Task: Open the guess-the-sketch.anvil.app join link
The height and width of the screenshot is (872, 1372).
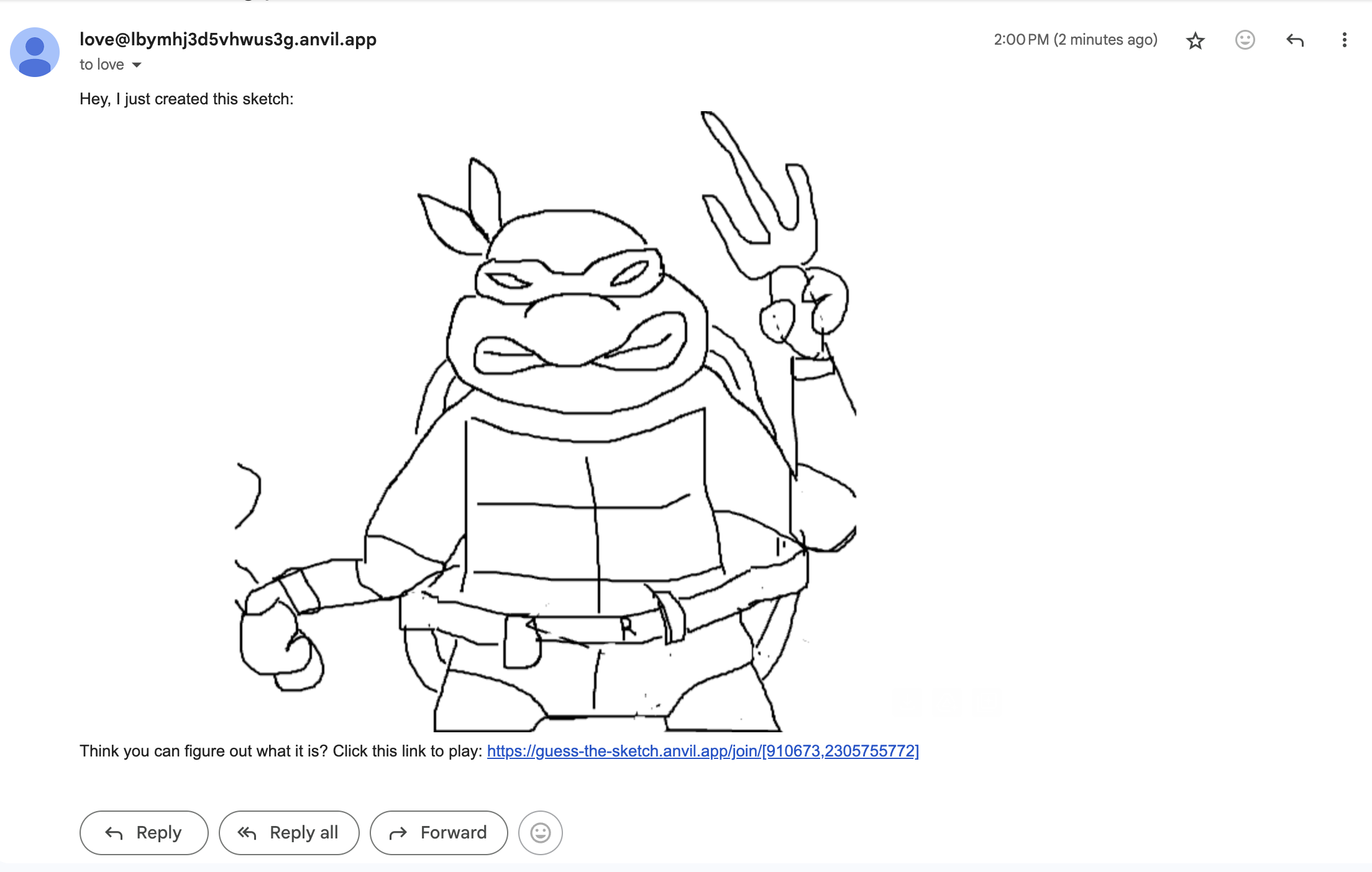Action: pos(702,751)
